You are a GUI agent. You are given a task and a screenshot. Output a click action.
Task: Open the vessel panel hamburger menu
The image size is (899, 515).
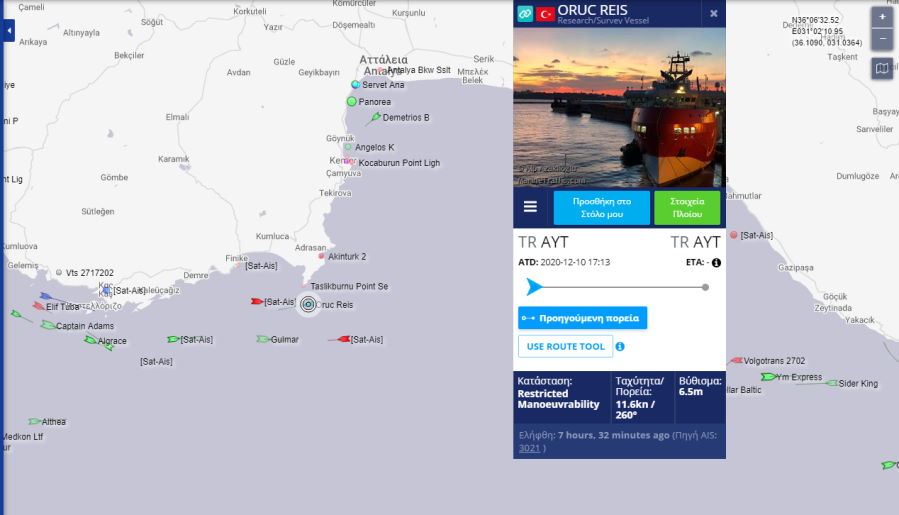530,206
